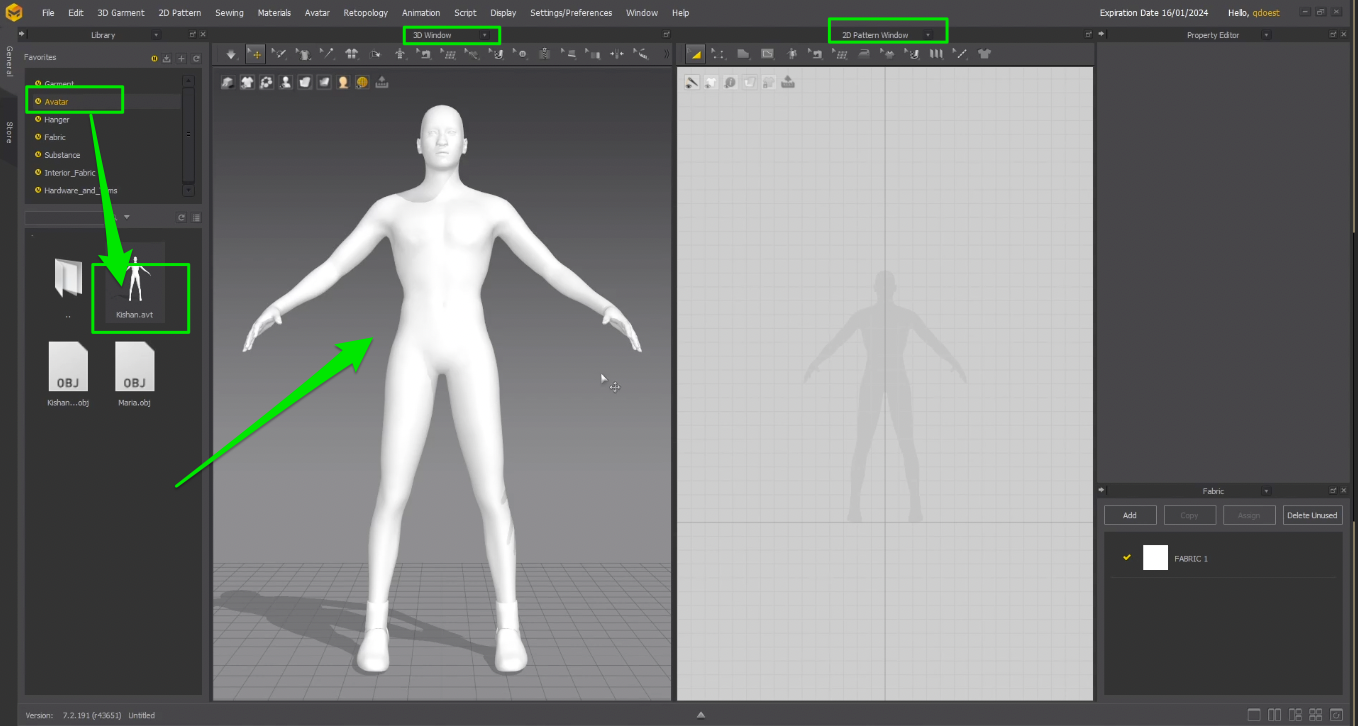1358x726 pixels.
Task: Toggle the textured sphere surface icon in 3D view
Action: click(x=362, y=82)
